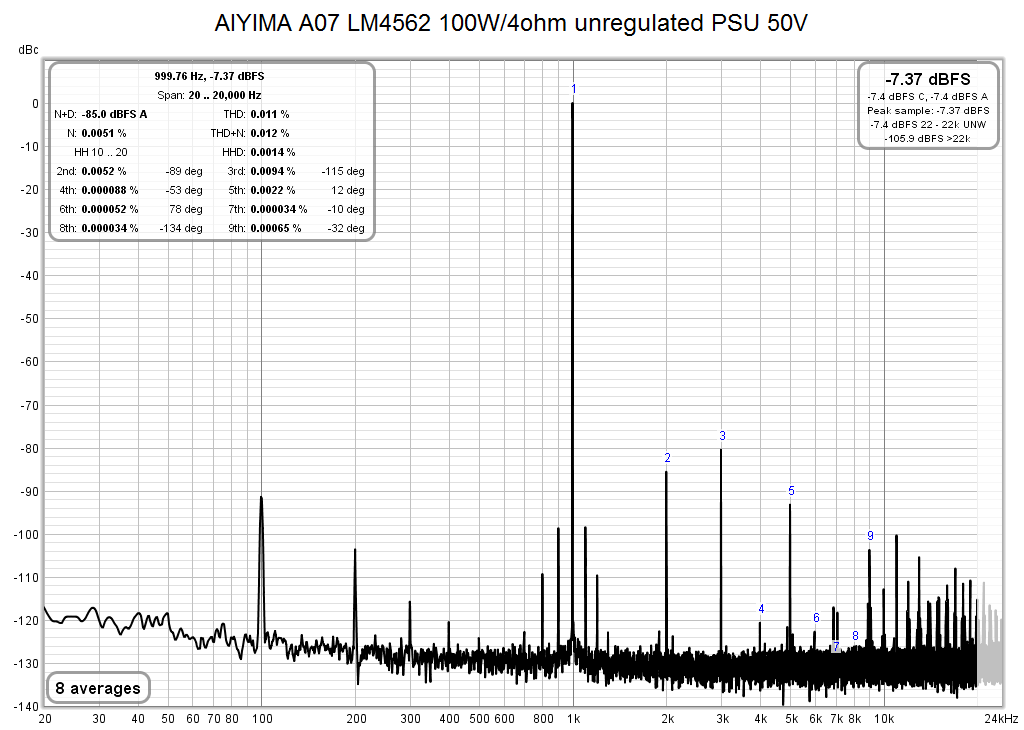1024x730 pixels.
Task: Select harmonic marker 2 above the 2k peak
Action: 667,458
